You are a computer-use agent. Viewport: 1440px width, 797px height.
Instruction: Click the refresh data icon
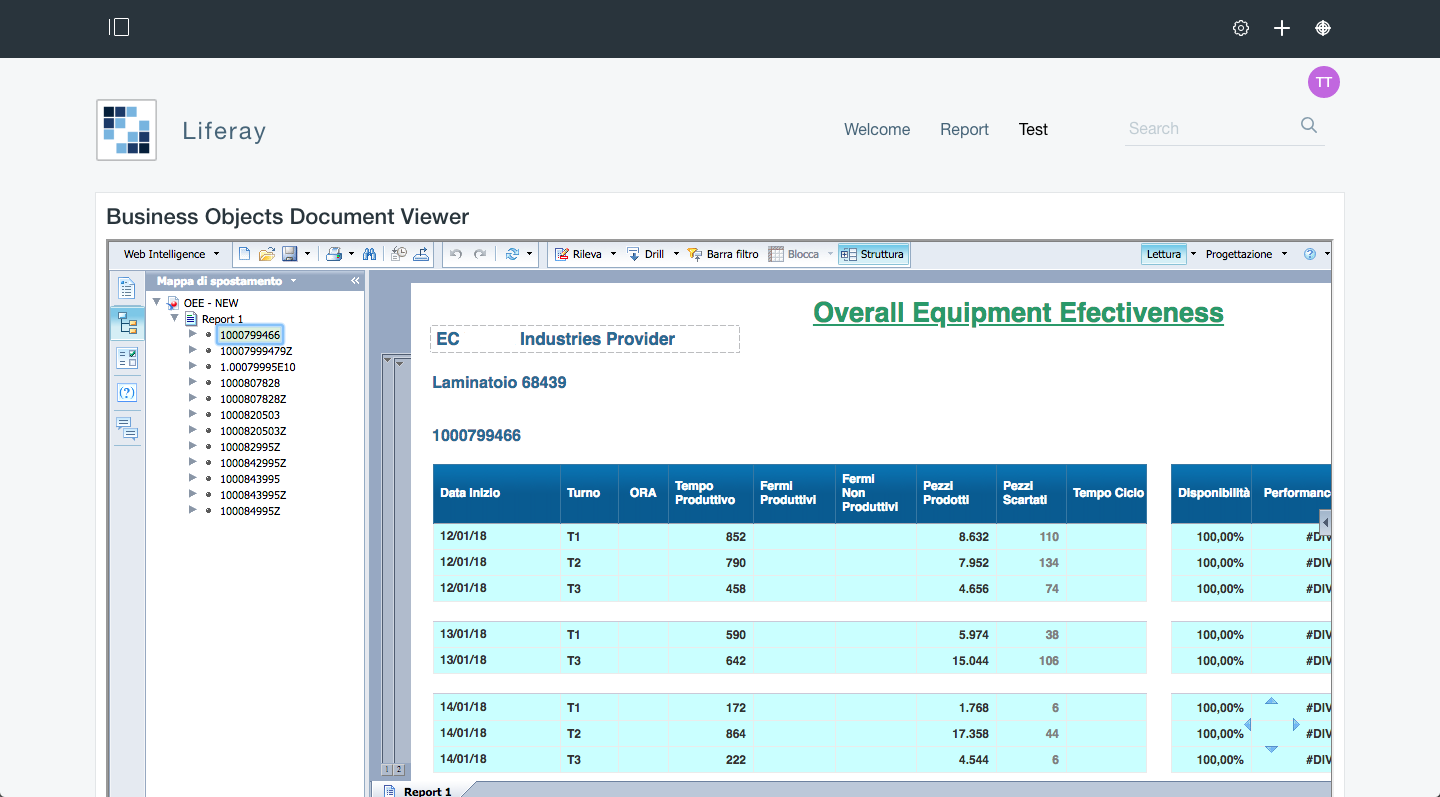point(512,254)
